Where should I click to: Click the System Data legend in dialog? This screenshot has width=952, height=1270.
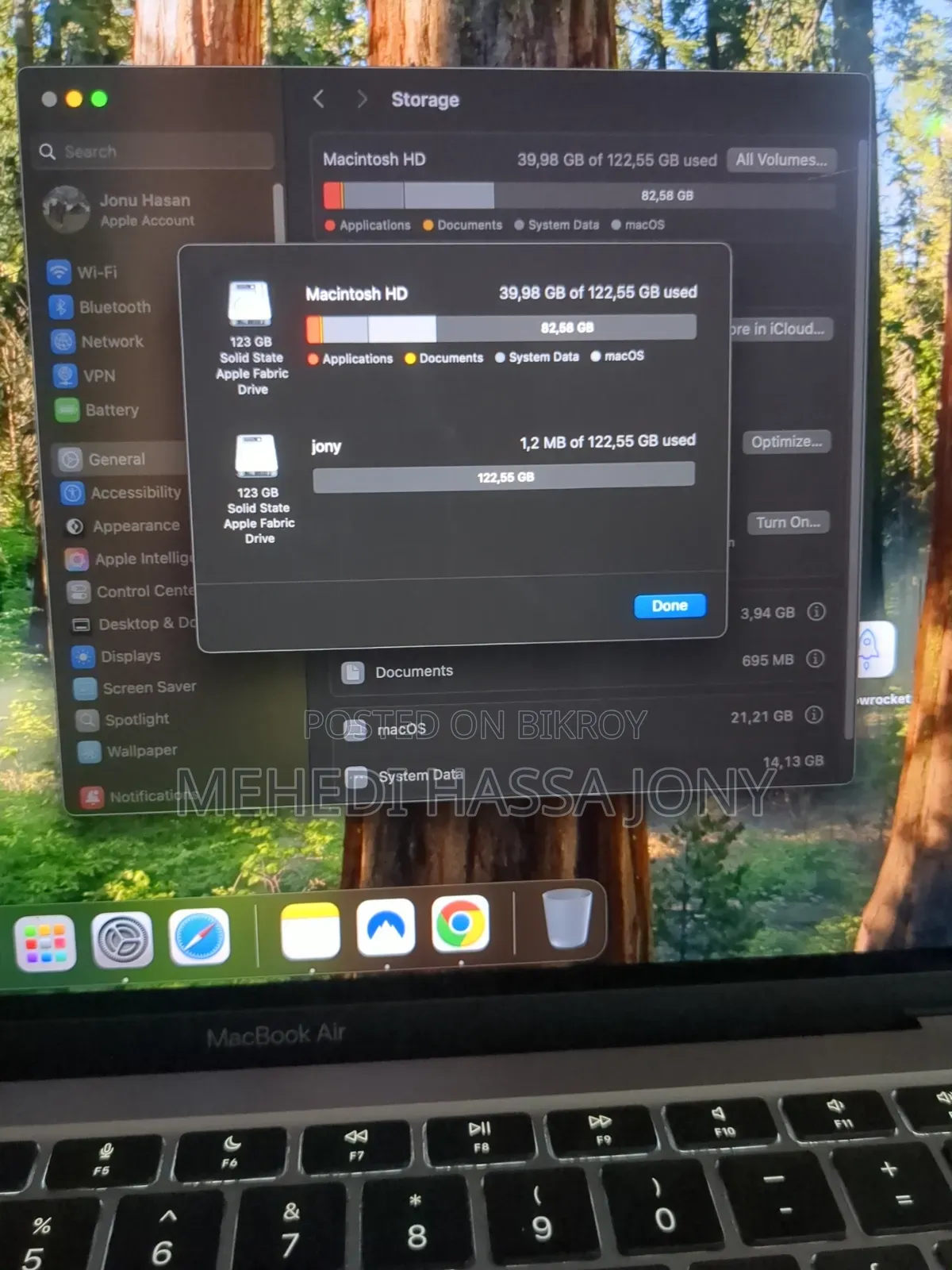coord(537,357)
